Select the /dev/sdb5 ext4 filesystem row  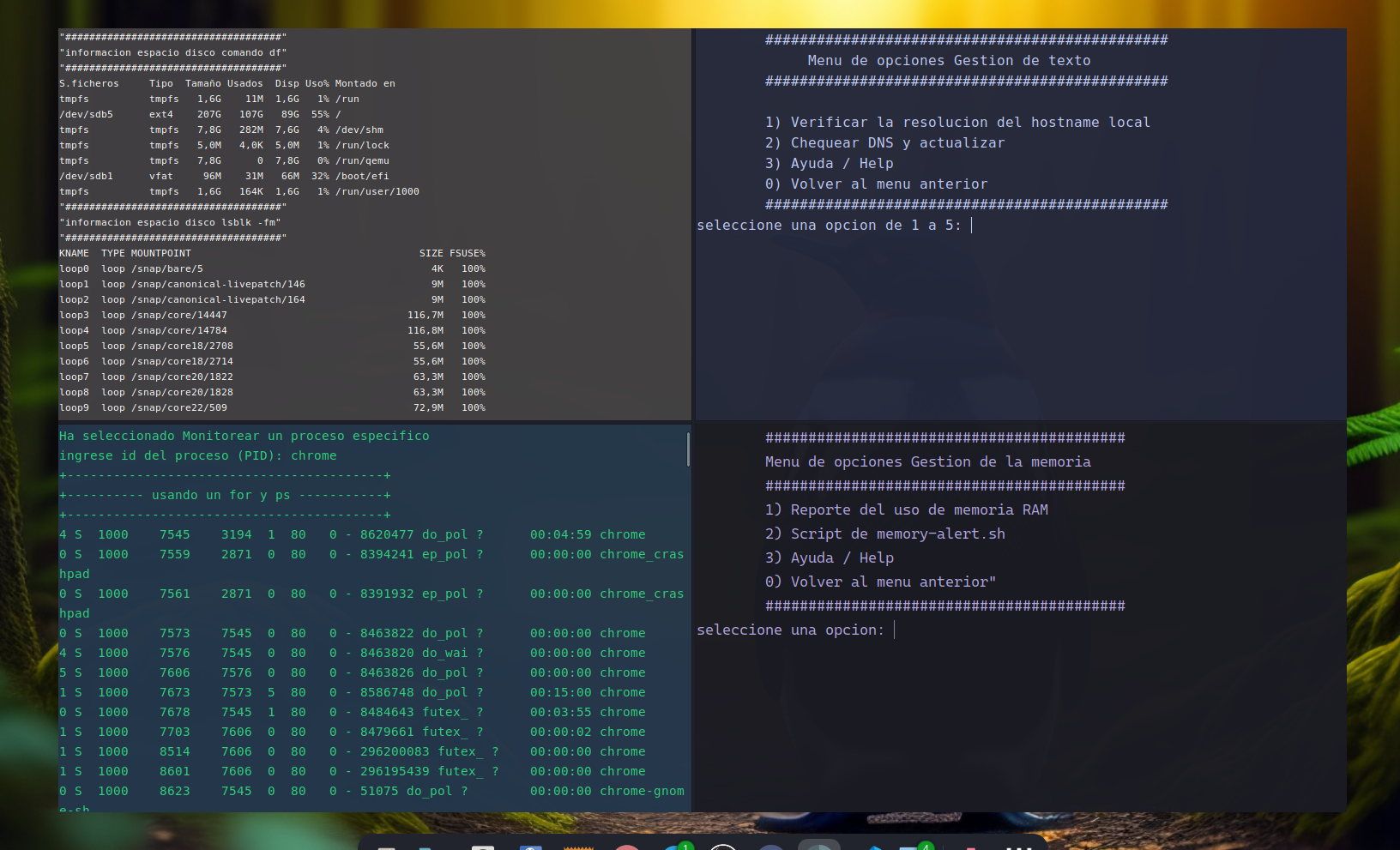200,115
